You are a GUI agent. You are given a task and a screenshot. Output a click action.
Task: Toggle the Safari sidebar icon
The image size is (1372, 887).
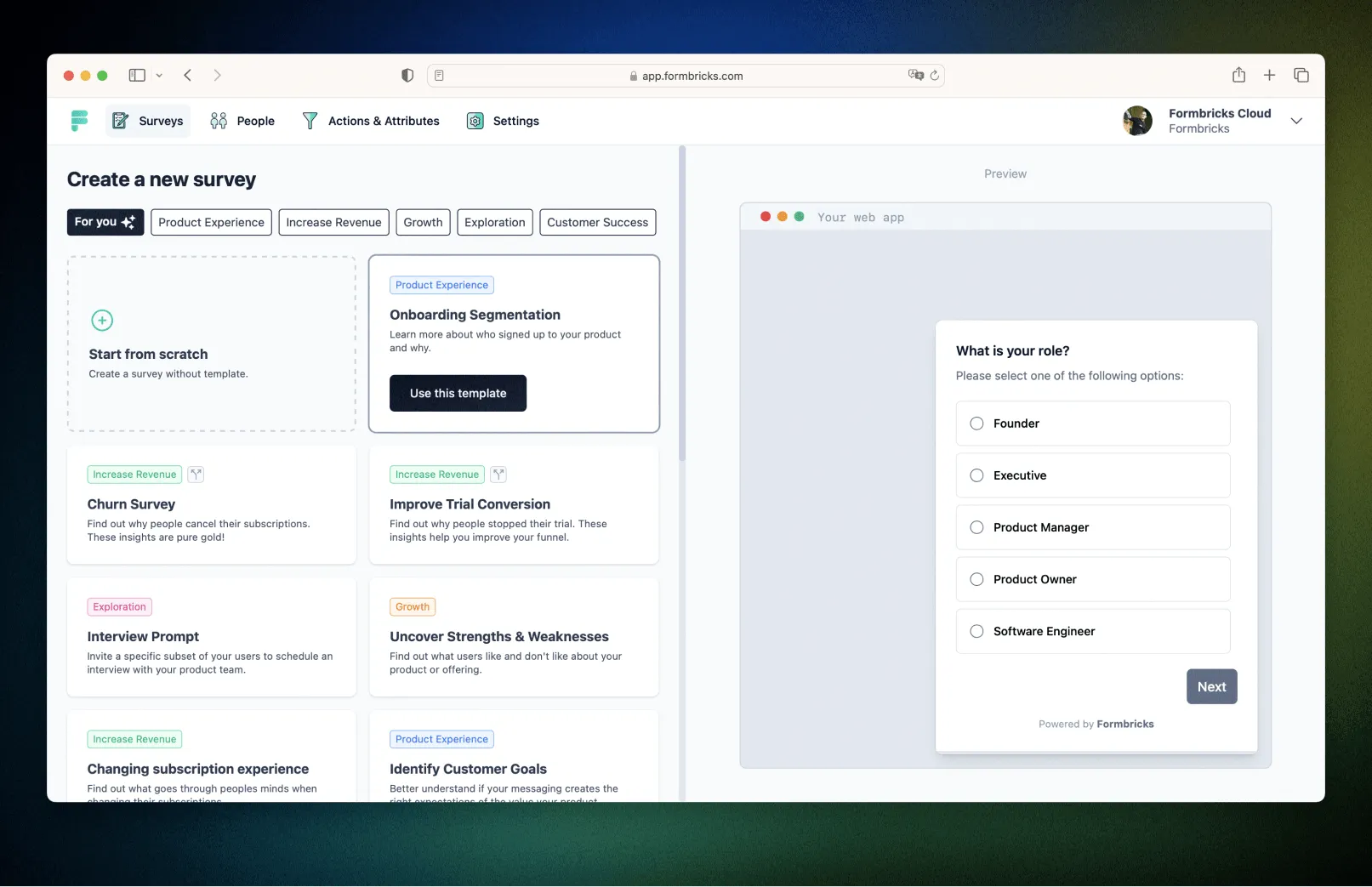coord(137,75)
